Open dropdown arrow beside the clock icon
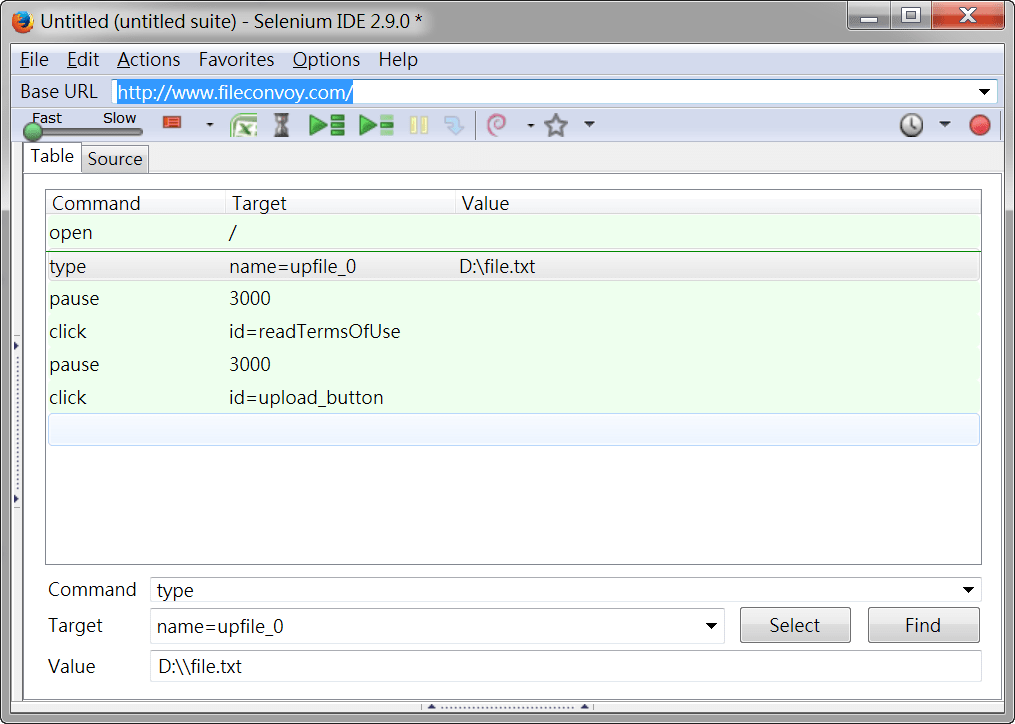The image size is (1015, 724). click(944, 124)
